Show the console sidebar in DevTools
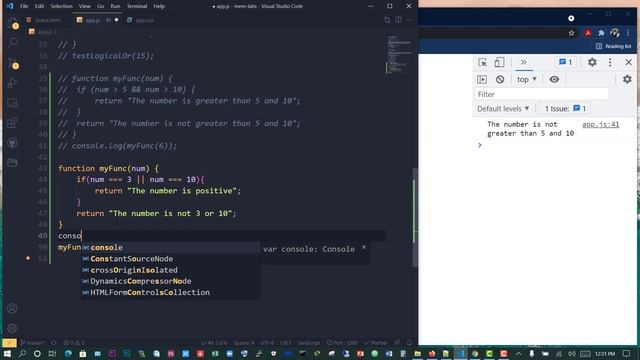The width and height of the screenshot is (640, 360). (x=482, y=80)
